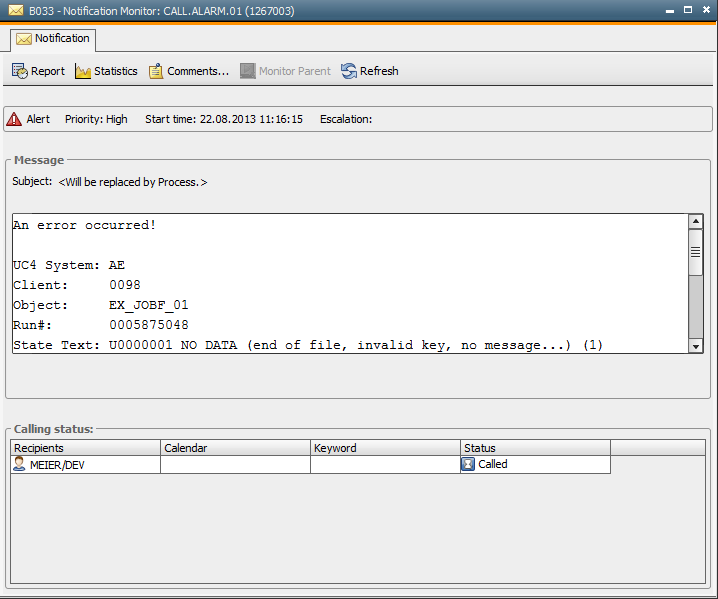Click the Report button label

tap(48, 71)
